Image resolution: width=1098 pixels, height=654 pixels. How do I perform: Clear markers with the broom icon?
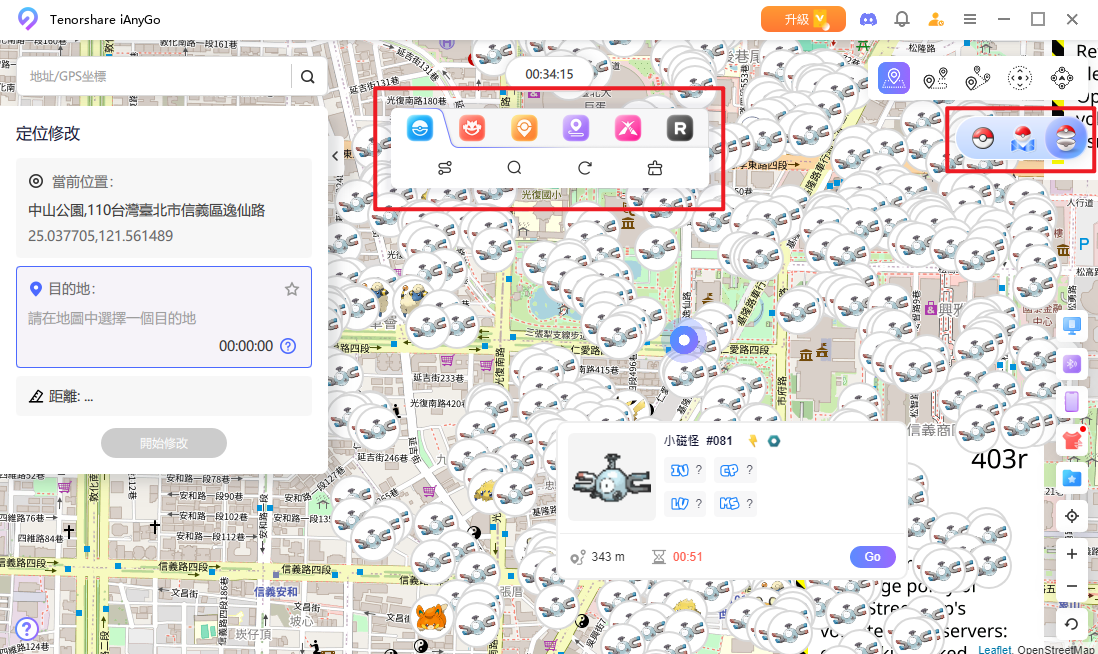point(655,168)
